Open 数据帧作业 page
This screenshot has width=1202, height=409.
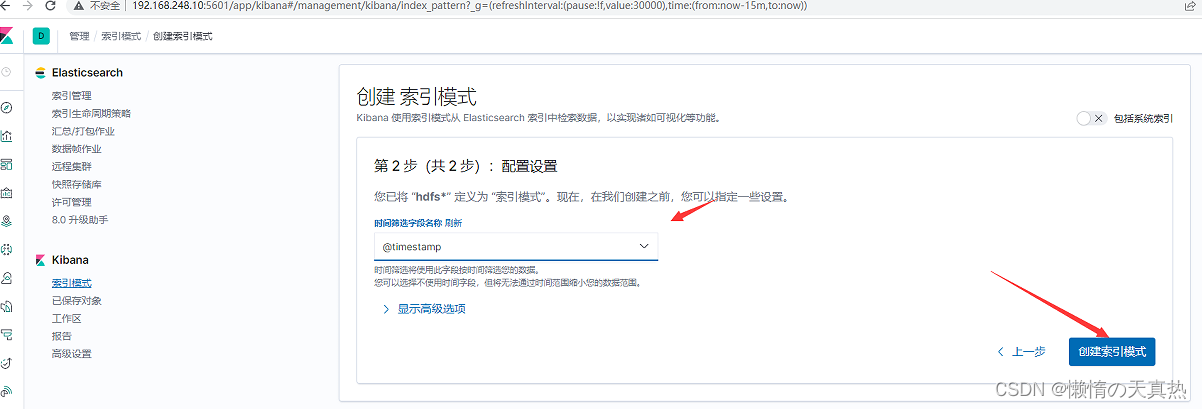pyautogui.click(x=77, y=149)
